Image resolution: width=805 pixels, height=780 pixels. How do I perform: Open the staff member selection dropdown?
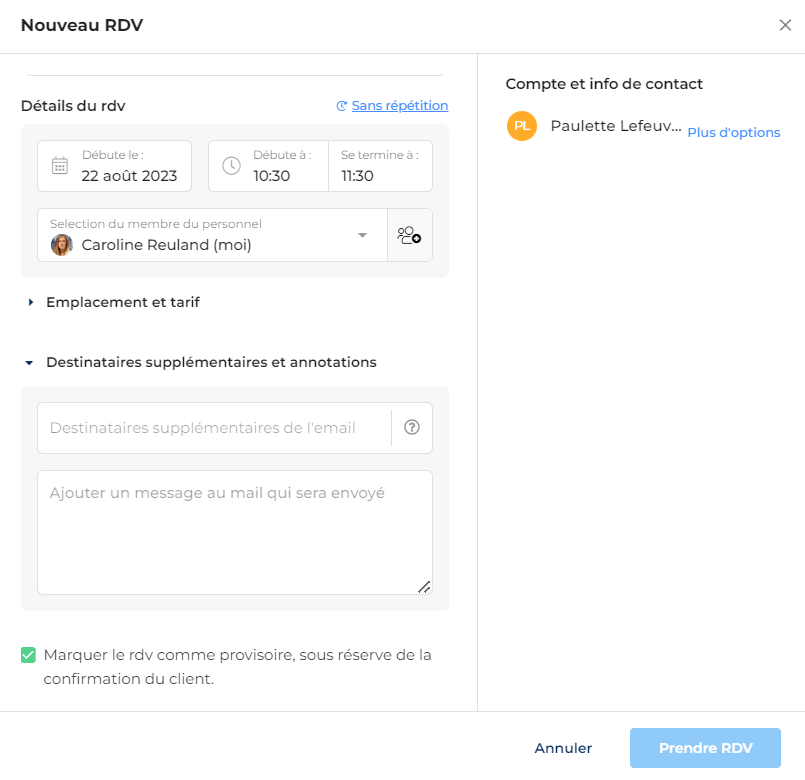click(x=213, y=235)
